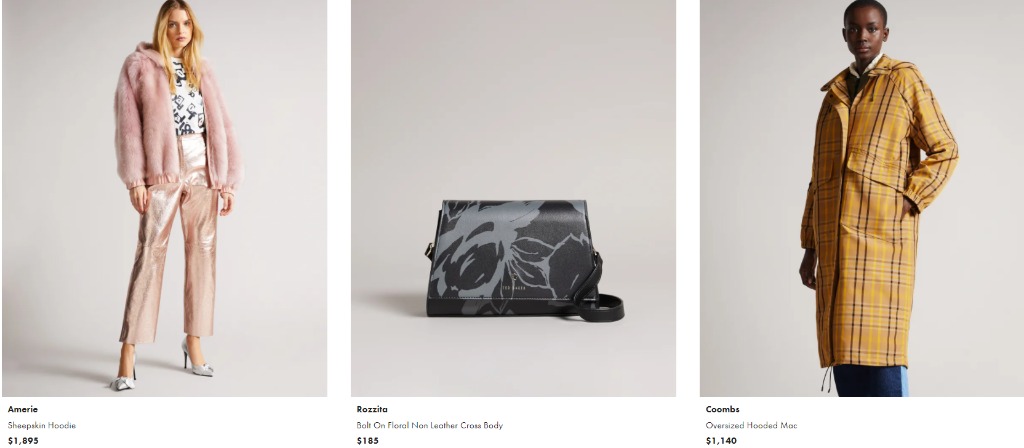Select the $185 price label

pyautogui.click(x=368, y=441)
